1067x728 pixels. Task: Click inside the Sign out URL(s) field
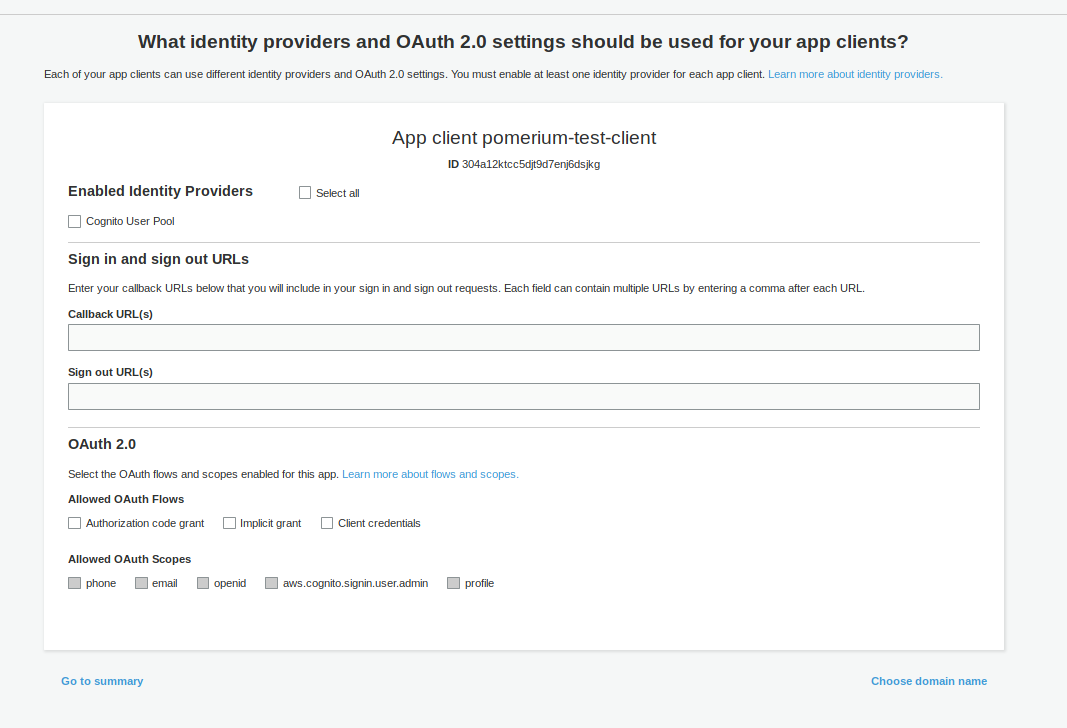coord(523,396)
